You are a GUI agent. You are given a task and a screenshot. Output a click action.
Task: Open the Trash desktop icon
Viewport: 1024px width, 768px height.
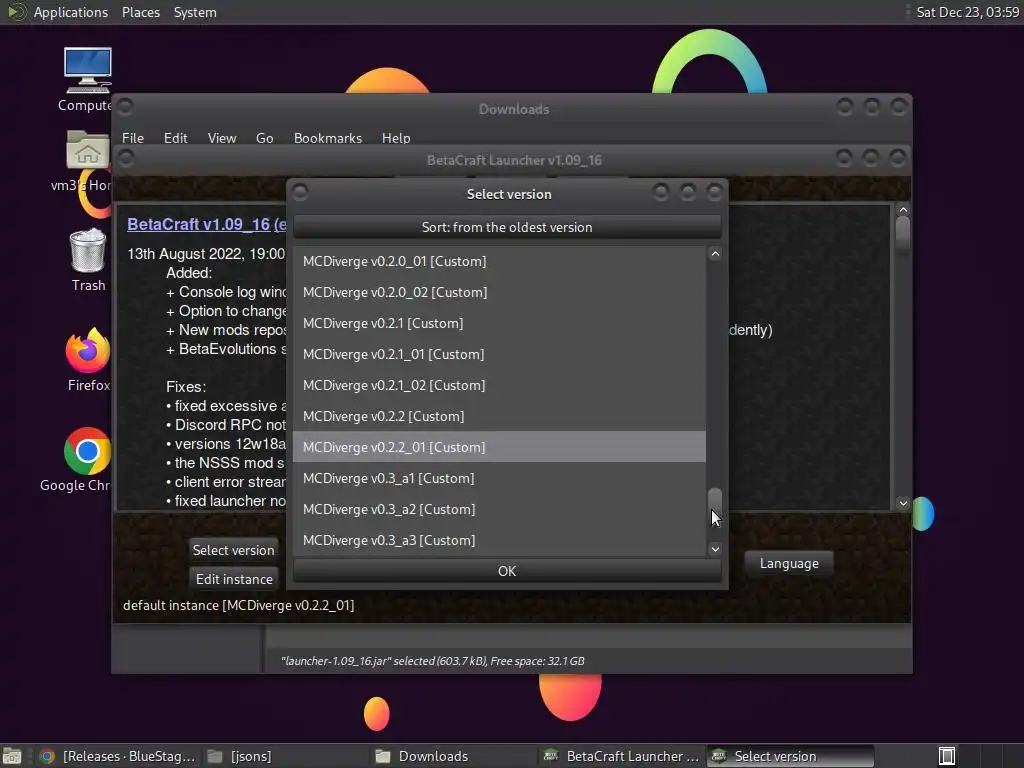88,250
